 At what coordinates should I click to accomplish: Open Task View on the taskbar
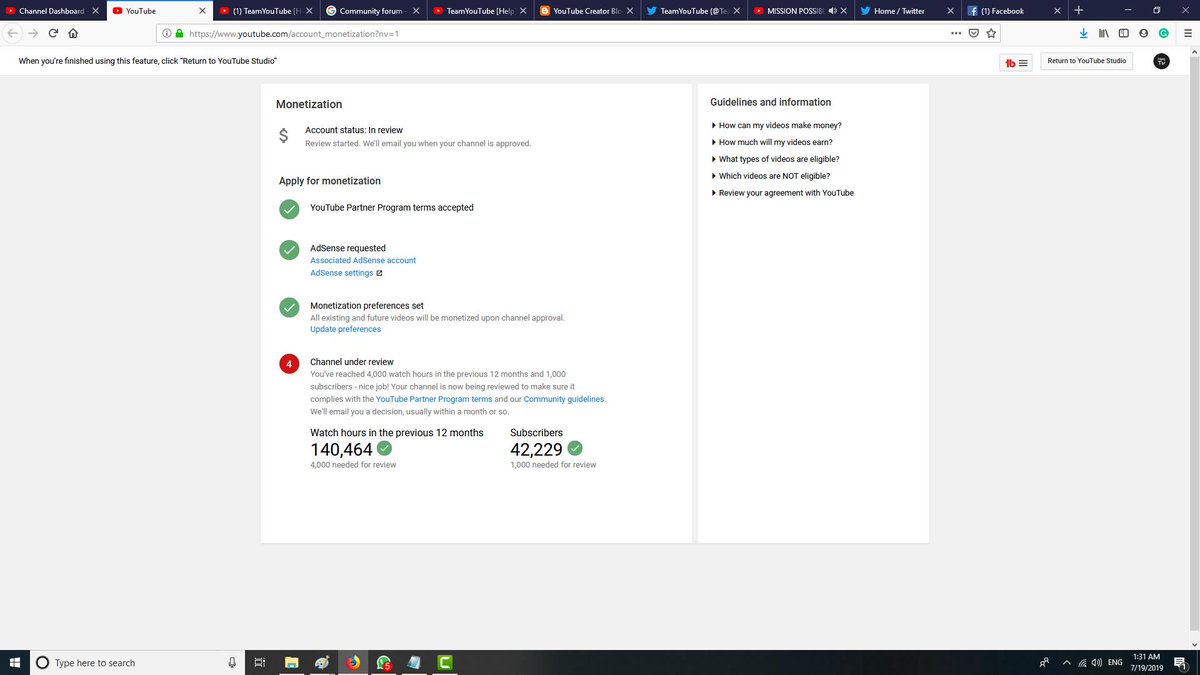point(258,662)
